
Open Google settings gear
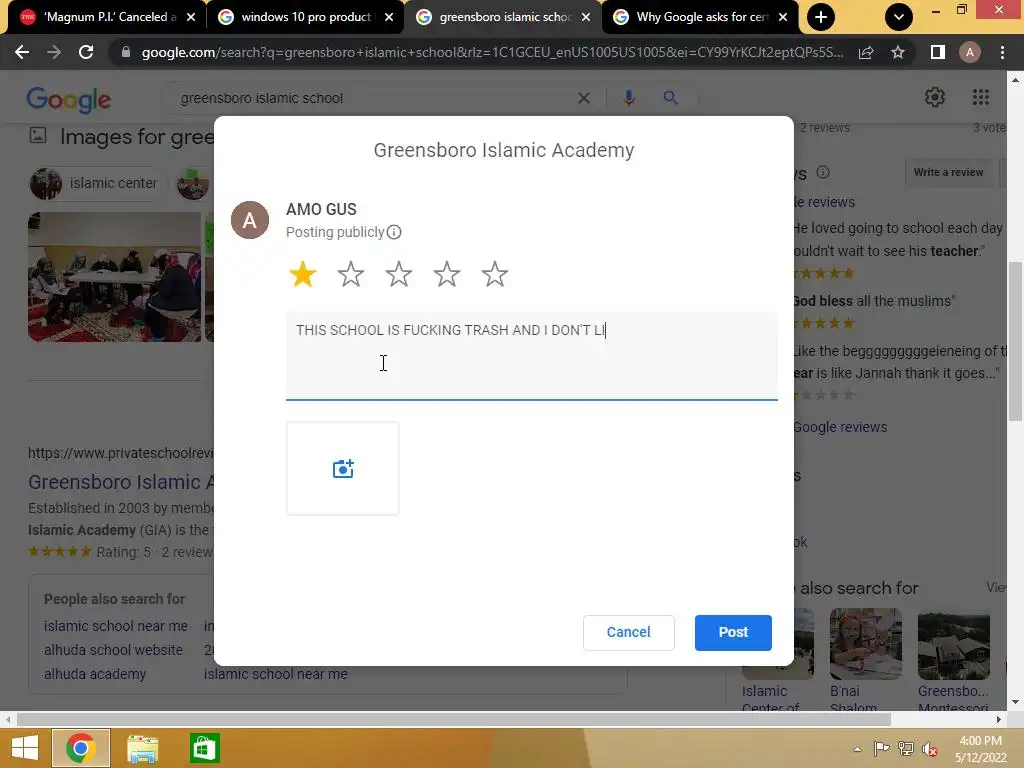click(935, 97)
